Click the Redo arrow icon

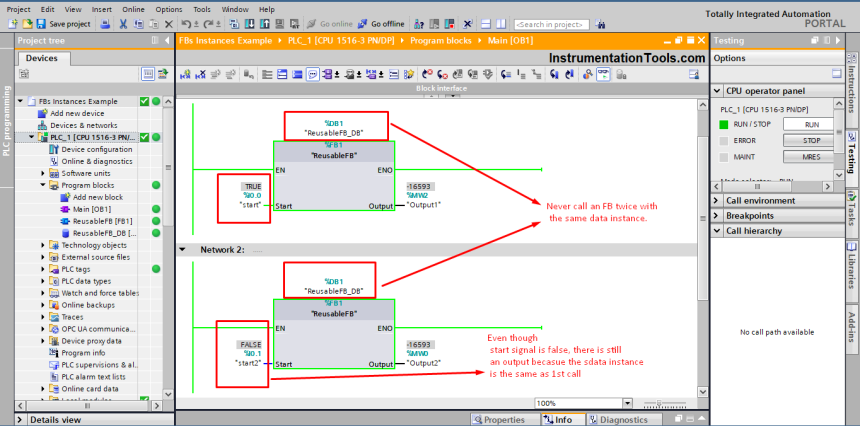click(208, 24)
